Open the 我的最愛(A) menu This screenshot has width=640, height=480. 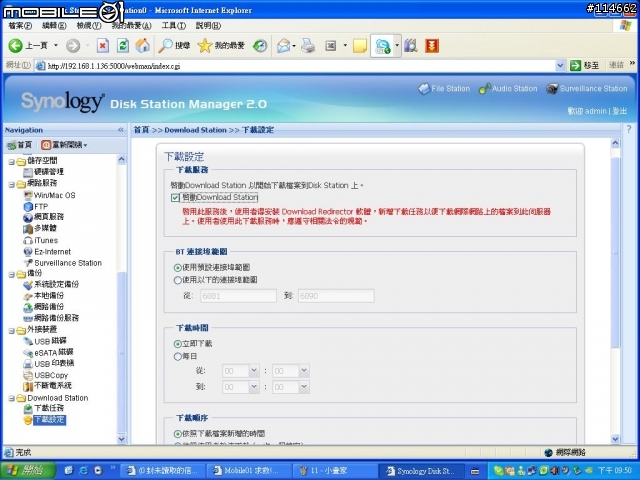(x=131, y=26)
